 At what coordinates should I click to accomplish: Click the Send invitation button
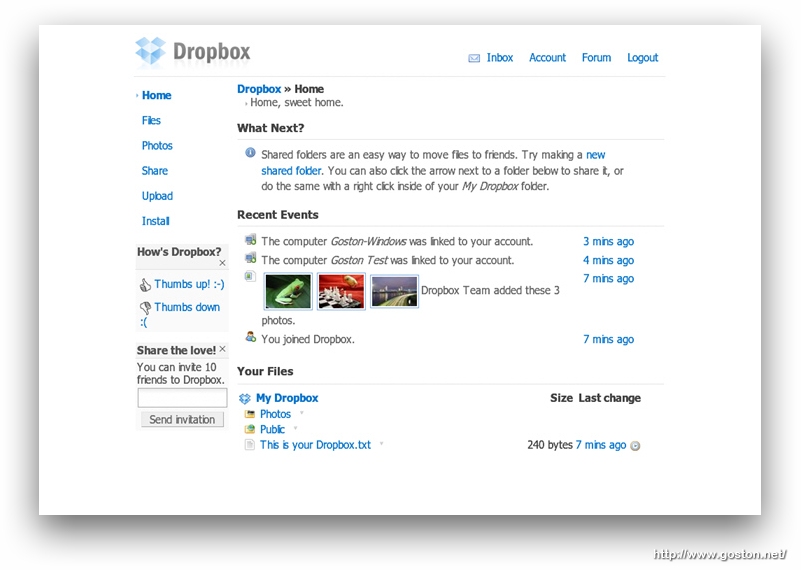(x=182, y=420)
